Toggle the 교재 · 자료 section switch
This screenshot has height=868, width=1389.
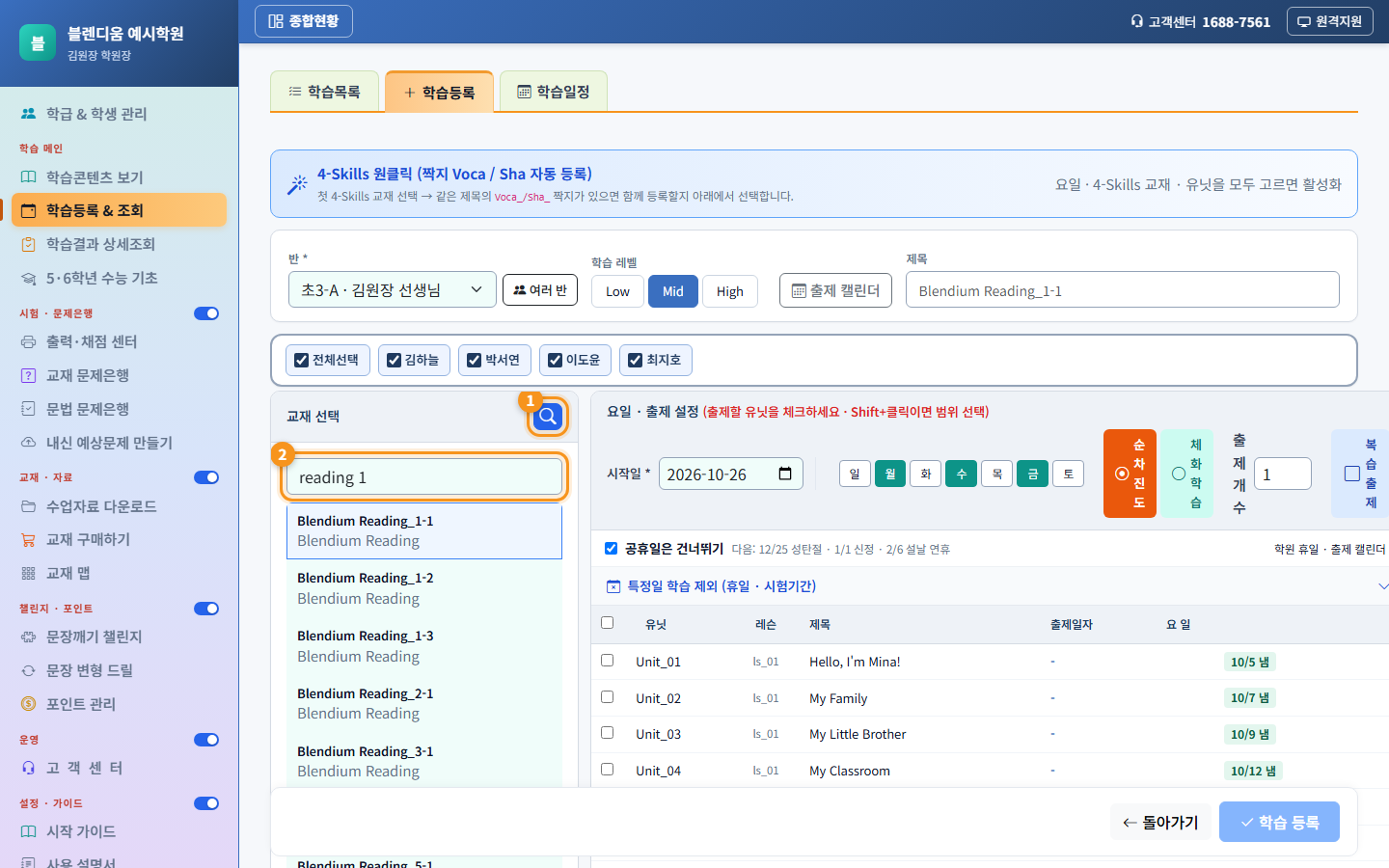click(x=206, y=477)
